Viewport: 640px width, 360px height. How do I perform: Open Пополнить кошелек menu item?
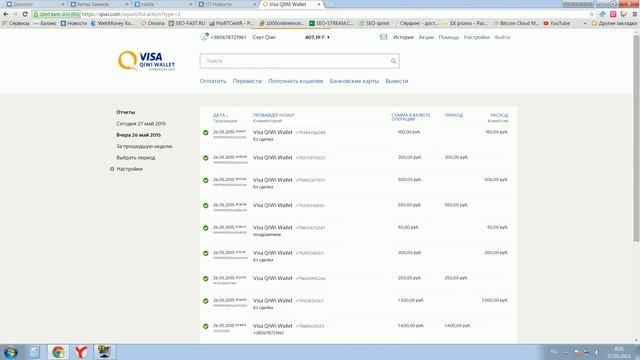pyautogui.click(x=296, y=81)
